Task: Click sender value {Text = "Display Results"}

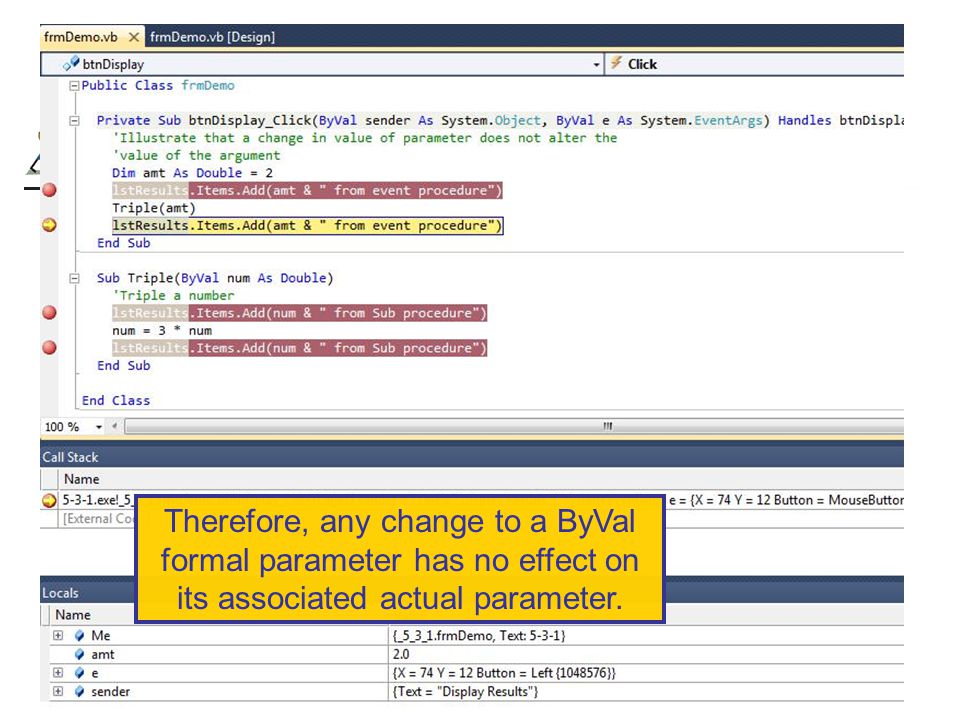Action: pos(465,691)
